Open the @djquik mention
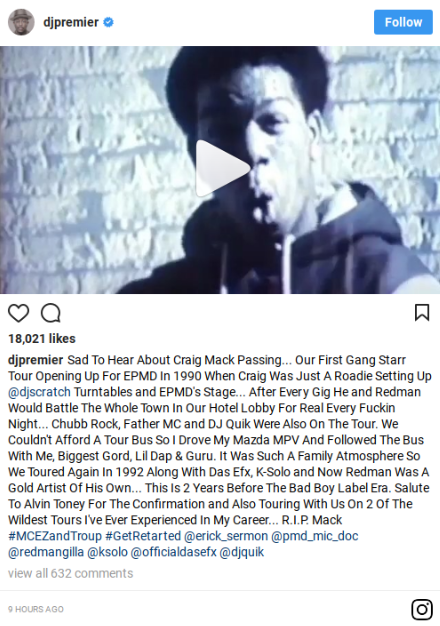The height and width of the screenshot is (626, 440). coord(242,552)
